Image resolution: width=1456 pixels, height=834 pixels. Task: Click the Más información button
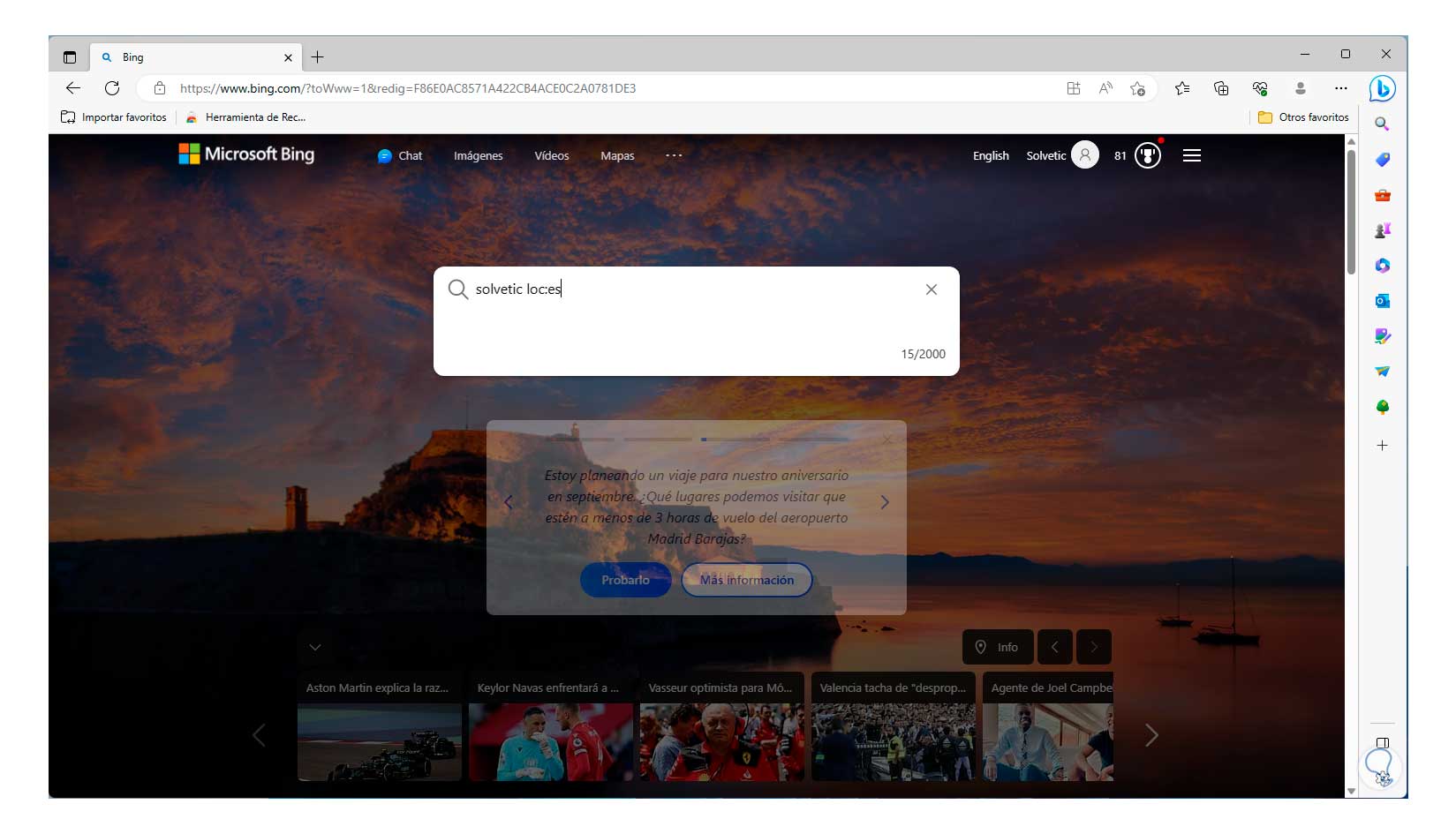click(747, 580)
